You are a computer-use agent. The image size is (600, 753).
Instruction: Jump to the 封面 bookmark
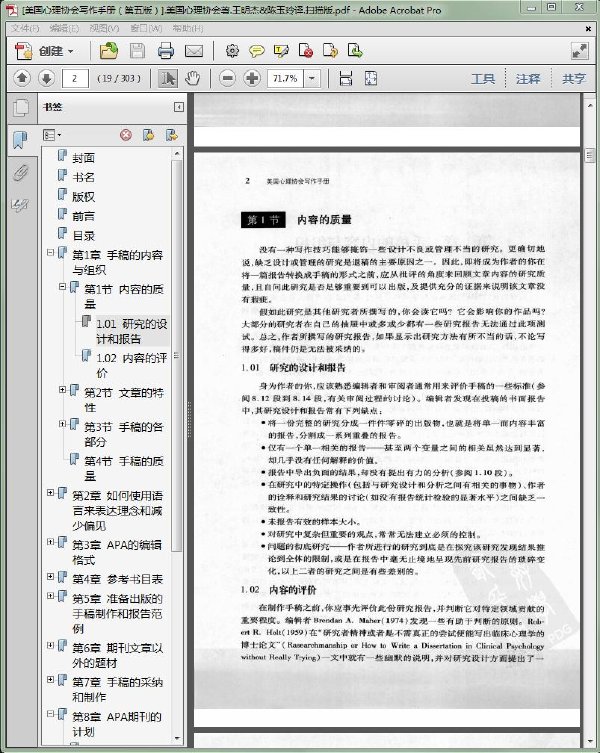(x=84, y=158)
